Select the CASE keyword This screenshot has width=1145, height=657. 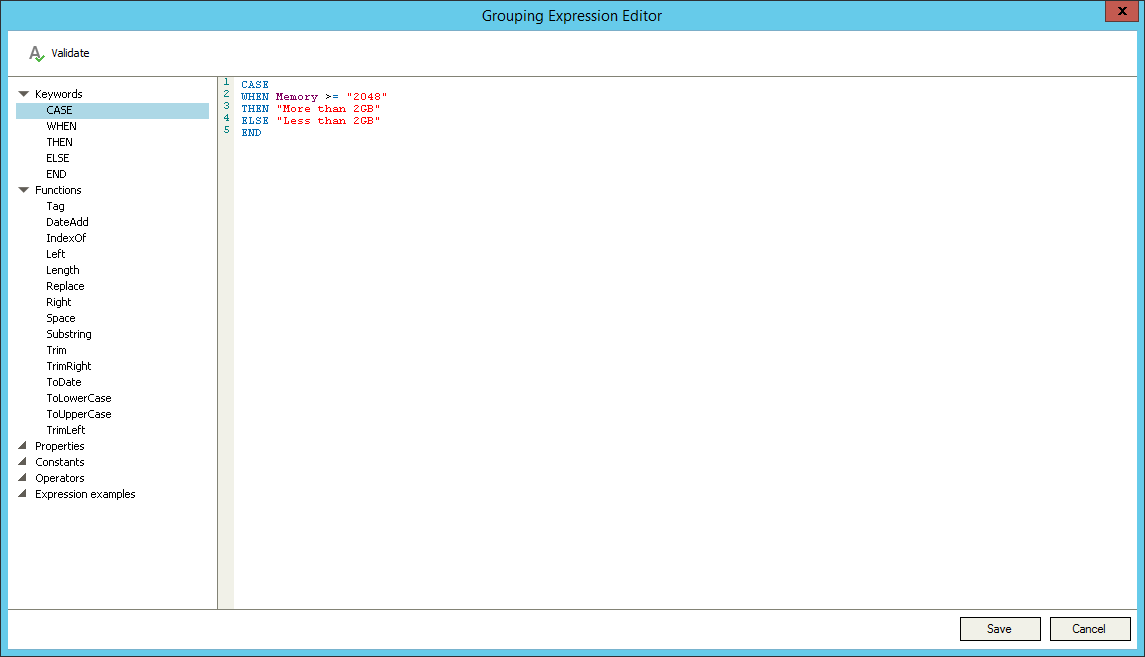click(x=112, y=110)
